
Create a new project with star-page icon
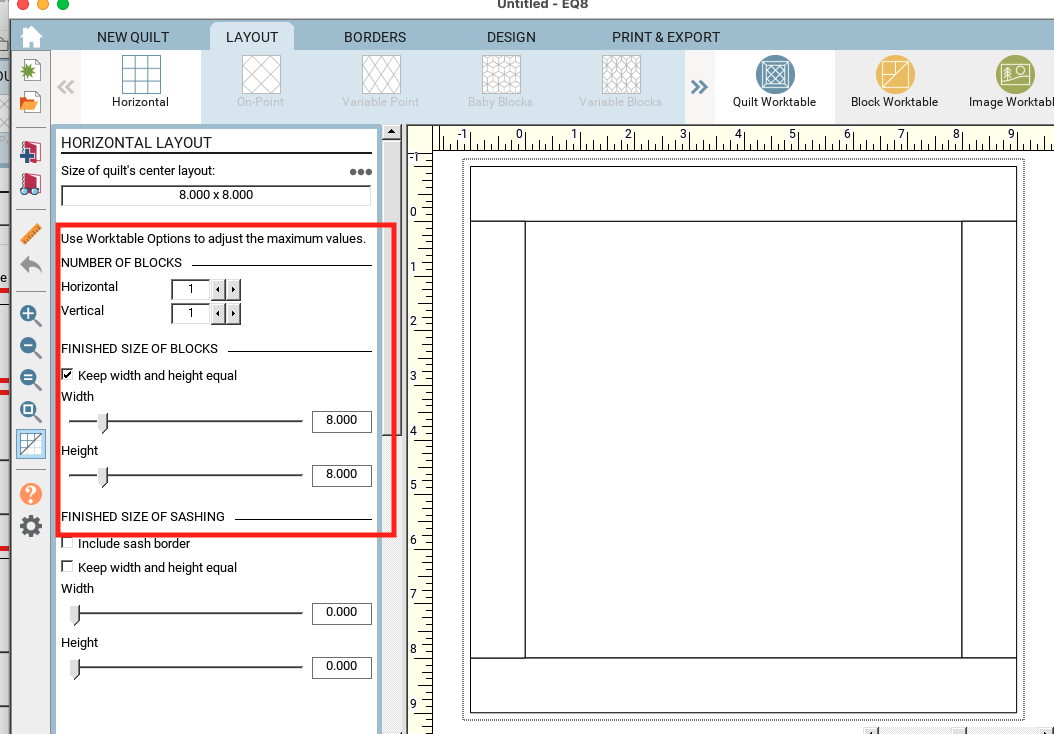(30, 71)
